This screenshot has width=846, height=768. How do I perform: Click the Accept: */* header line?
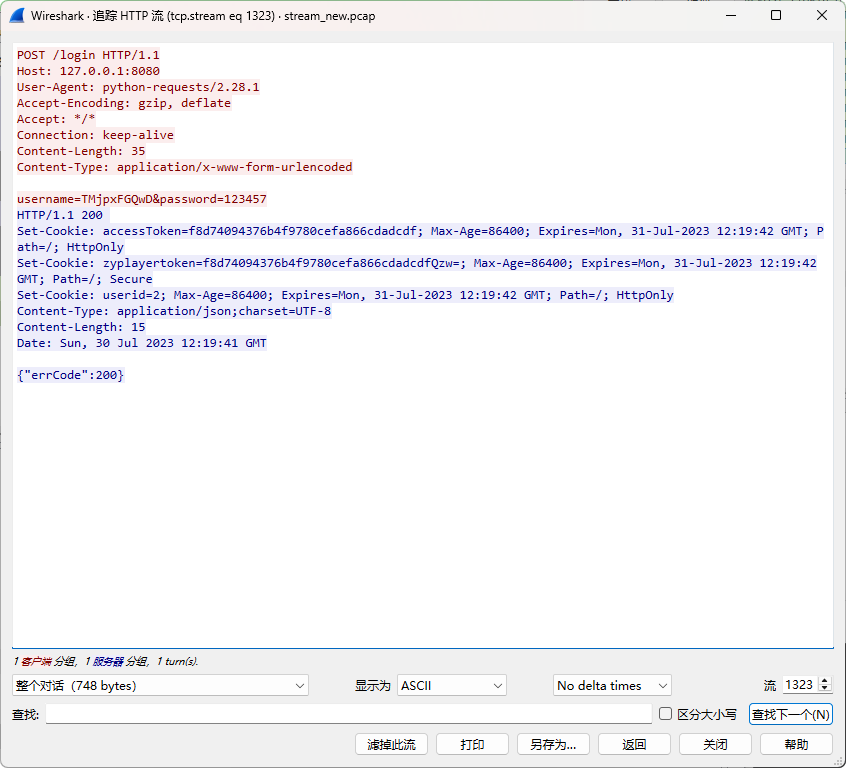56,119
